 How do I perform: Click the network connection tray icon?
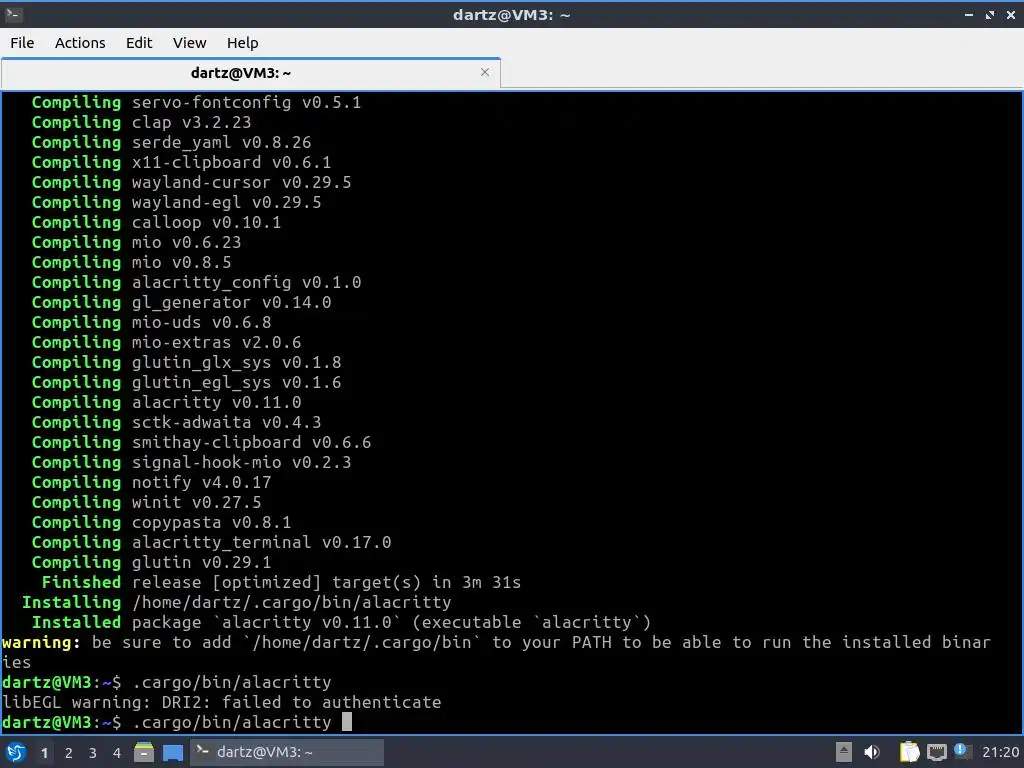tap(936, 752)
